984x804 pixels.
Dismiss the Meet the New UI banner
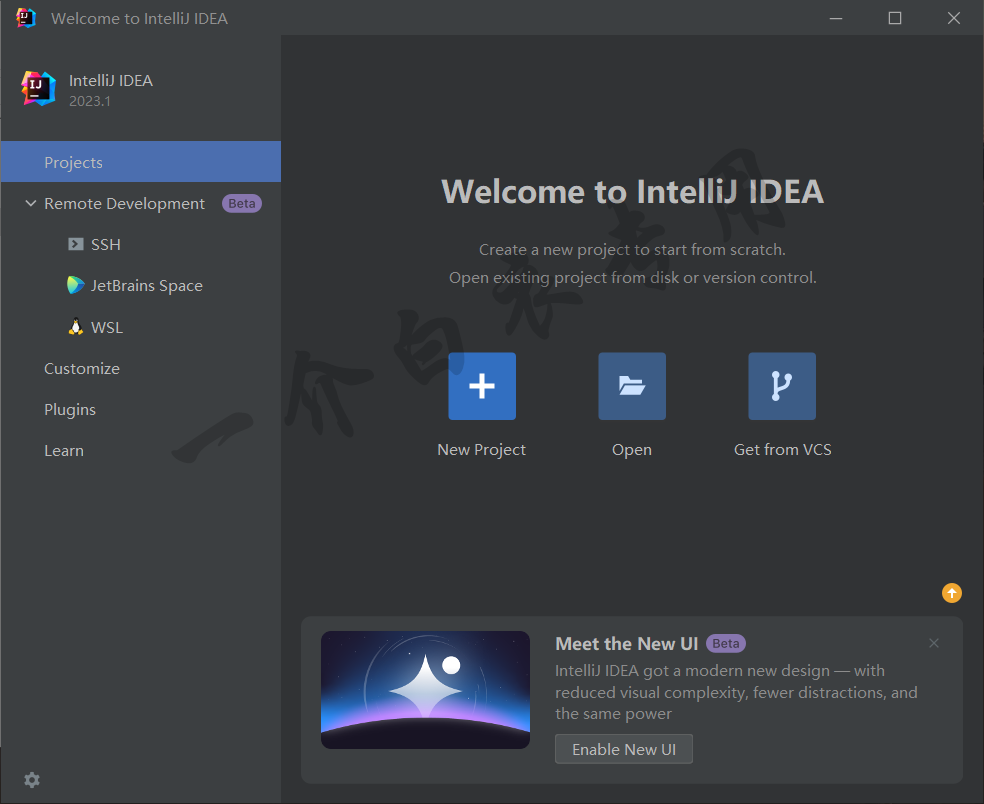pos(934,643)
